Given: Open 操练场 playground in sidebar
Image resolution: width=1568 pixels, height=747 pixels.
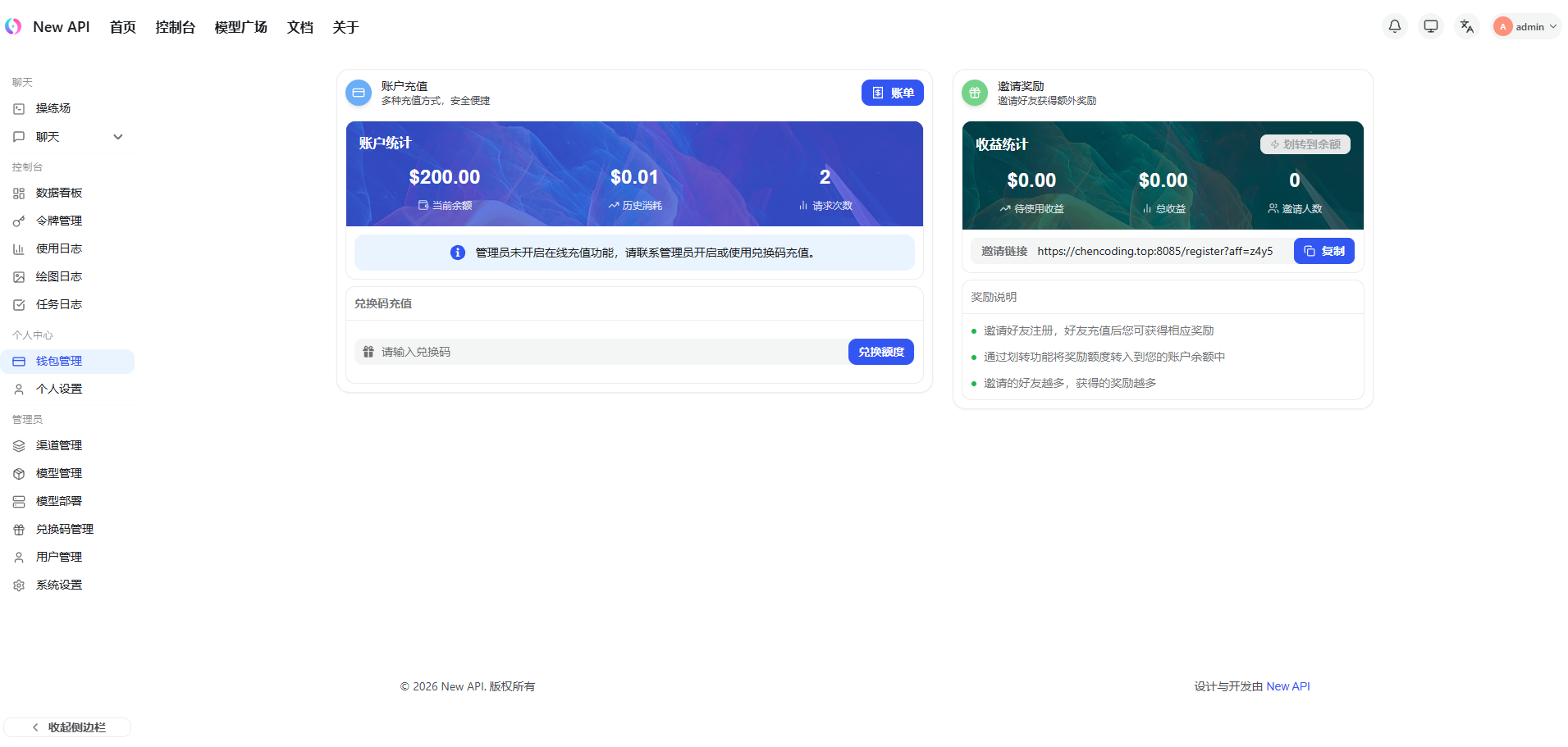Looking at the screenshot, I should coord(53,108).
